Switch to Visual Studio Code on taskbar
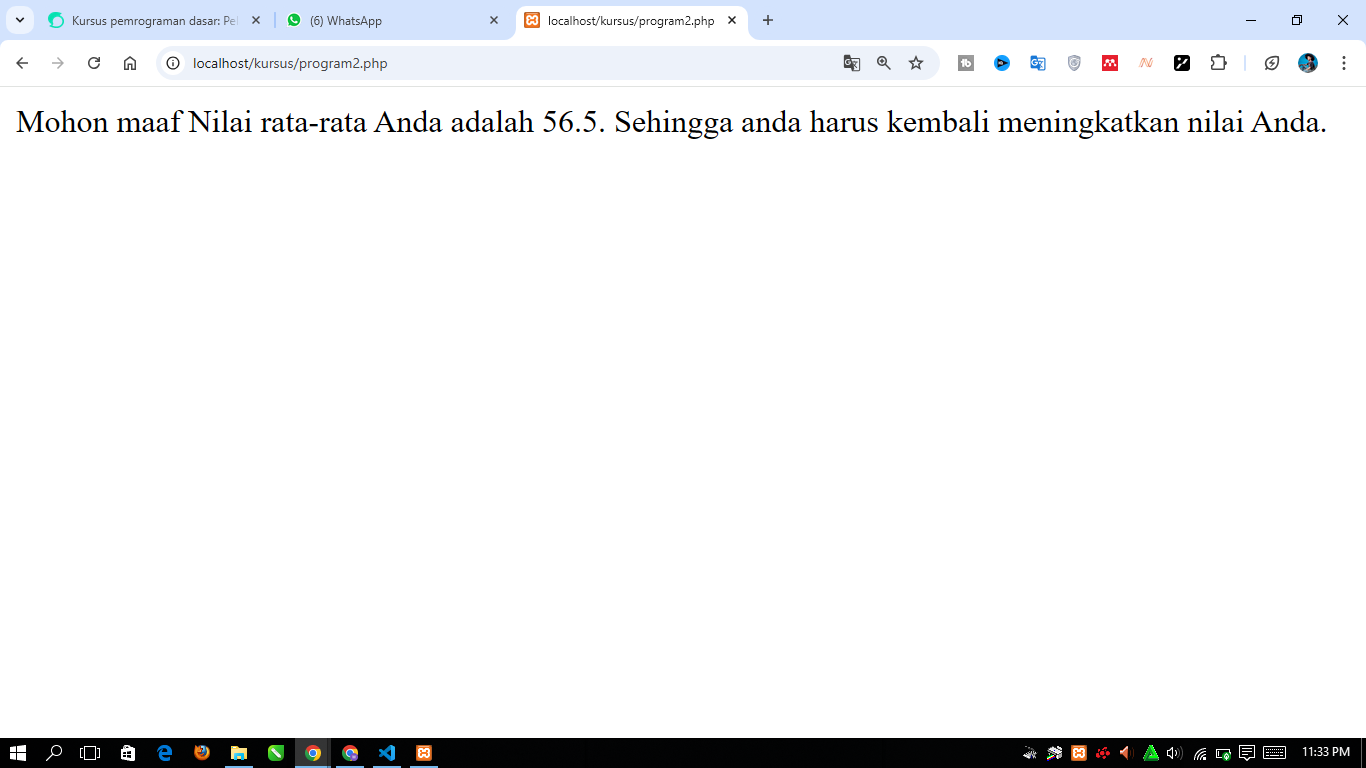Image resolution: width=1366 pixels, height=768 pixels. pyautogui.click(x=387, y=753)
